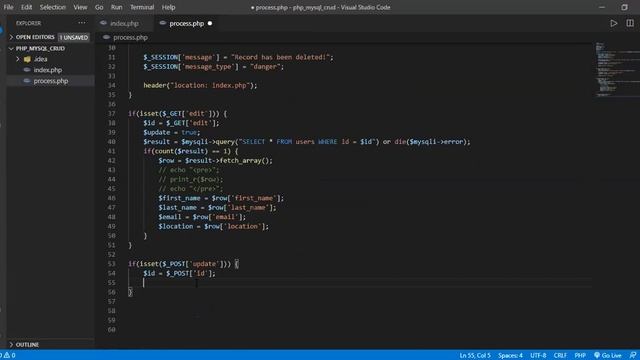The width and height of the screenshot is (640, 360).
Task: Click PHP file icon beside index.php in explorer
Action: pyautogui.click(x=27, y=70)
